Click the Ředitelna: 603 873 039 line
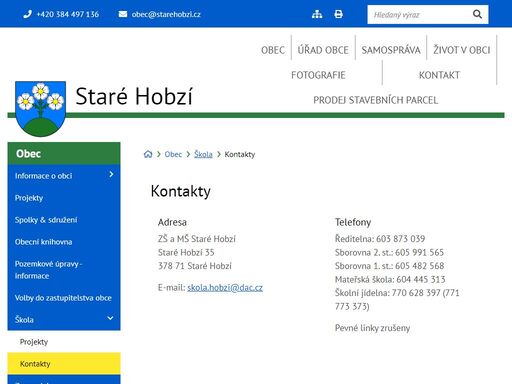The height and width of the screenshot is (384, 512). point(380,239)
